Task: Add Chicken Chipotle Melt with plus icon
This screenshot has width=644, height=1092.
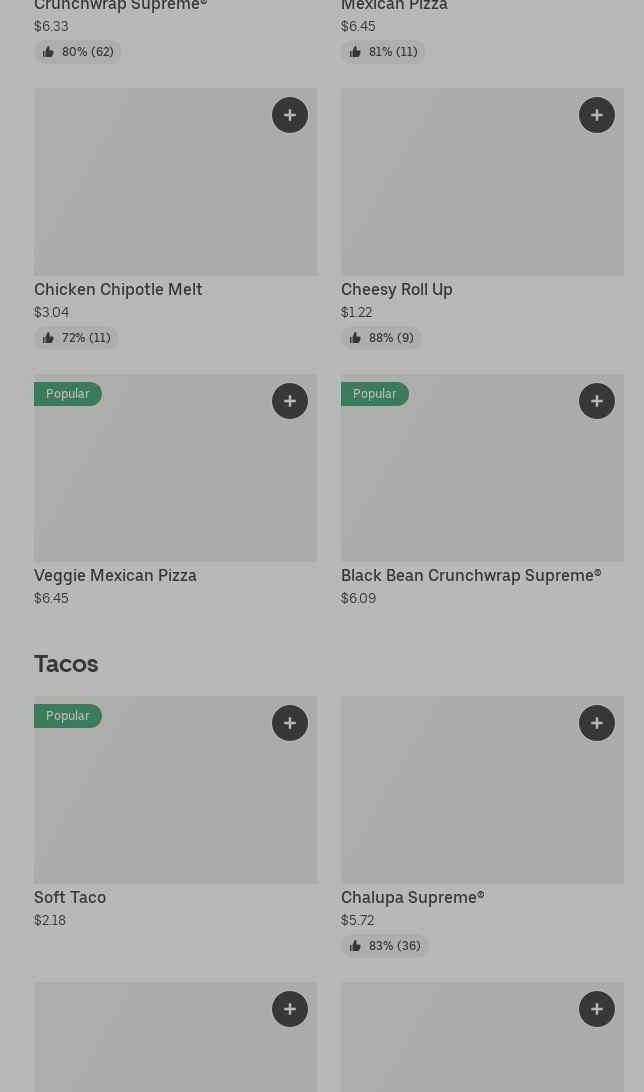Action: 290,115
